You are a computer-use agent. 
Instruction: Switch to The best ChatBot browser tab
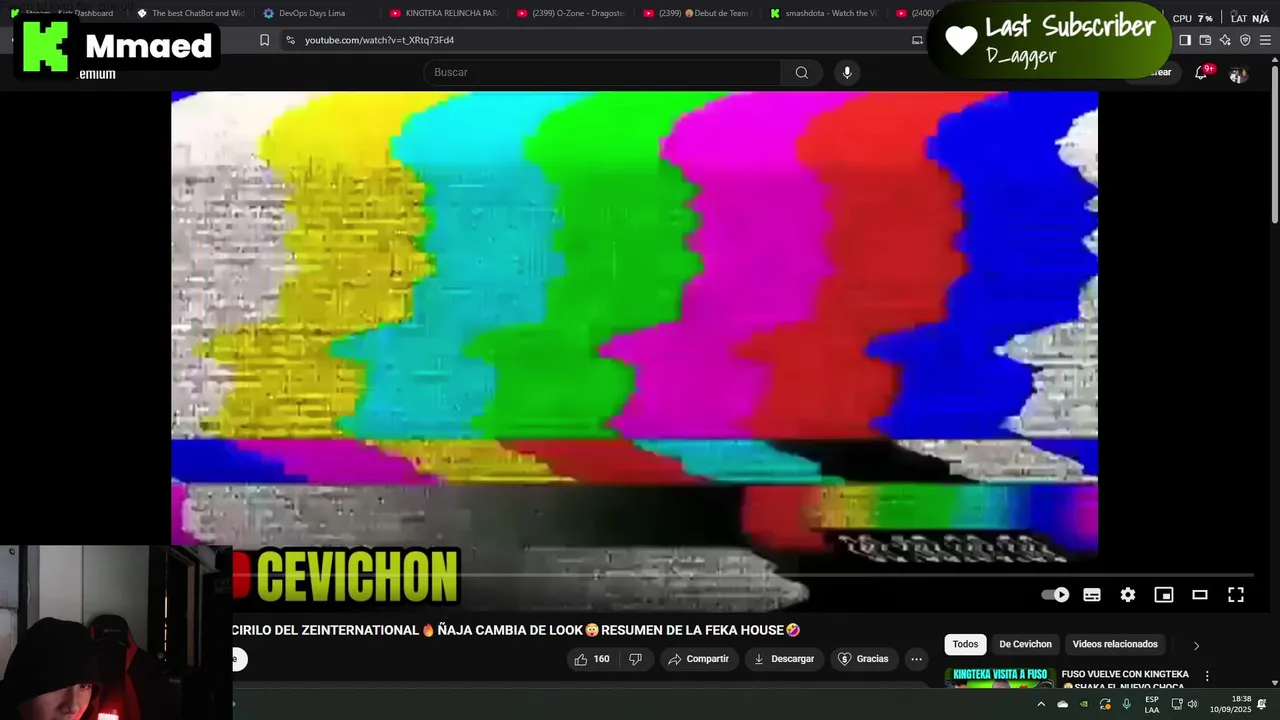tap(190, 13)
